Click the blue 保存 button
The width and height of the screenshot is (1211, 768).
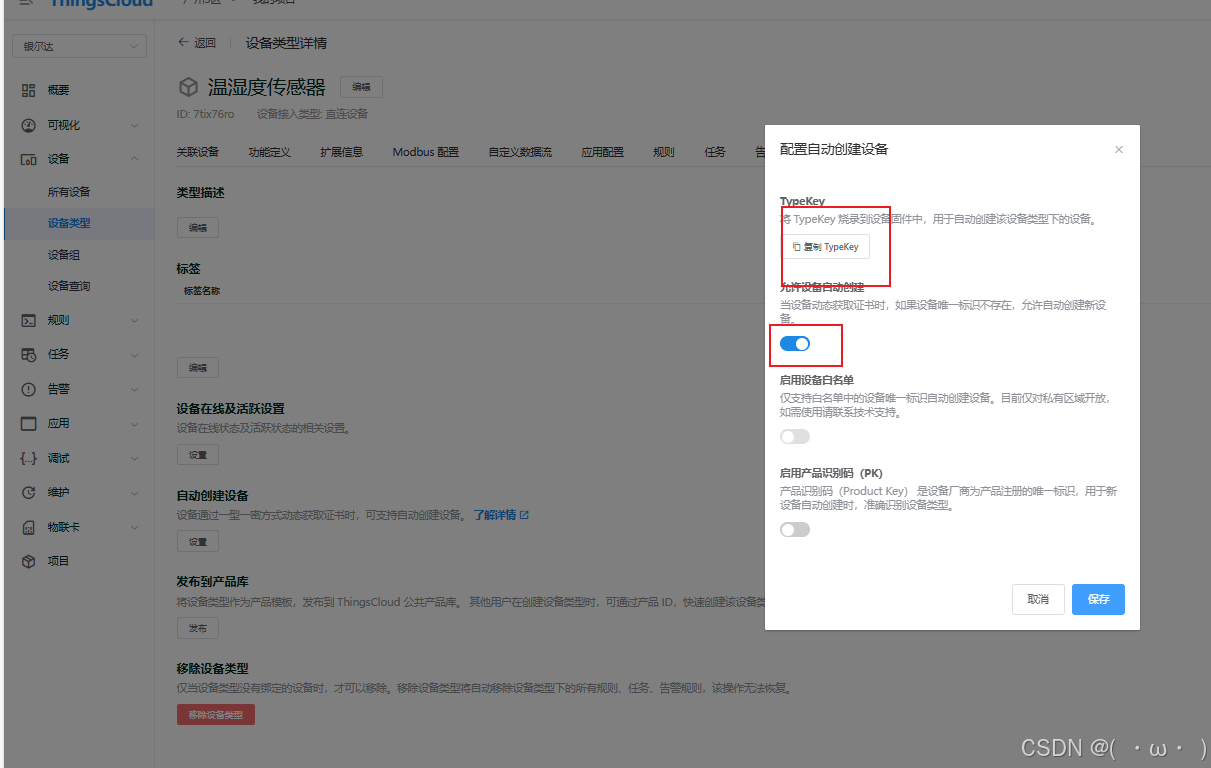coord(1098,599)
